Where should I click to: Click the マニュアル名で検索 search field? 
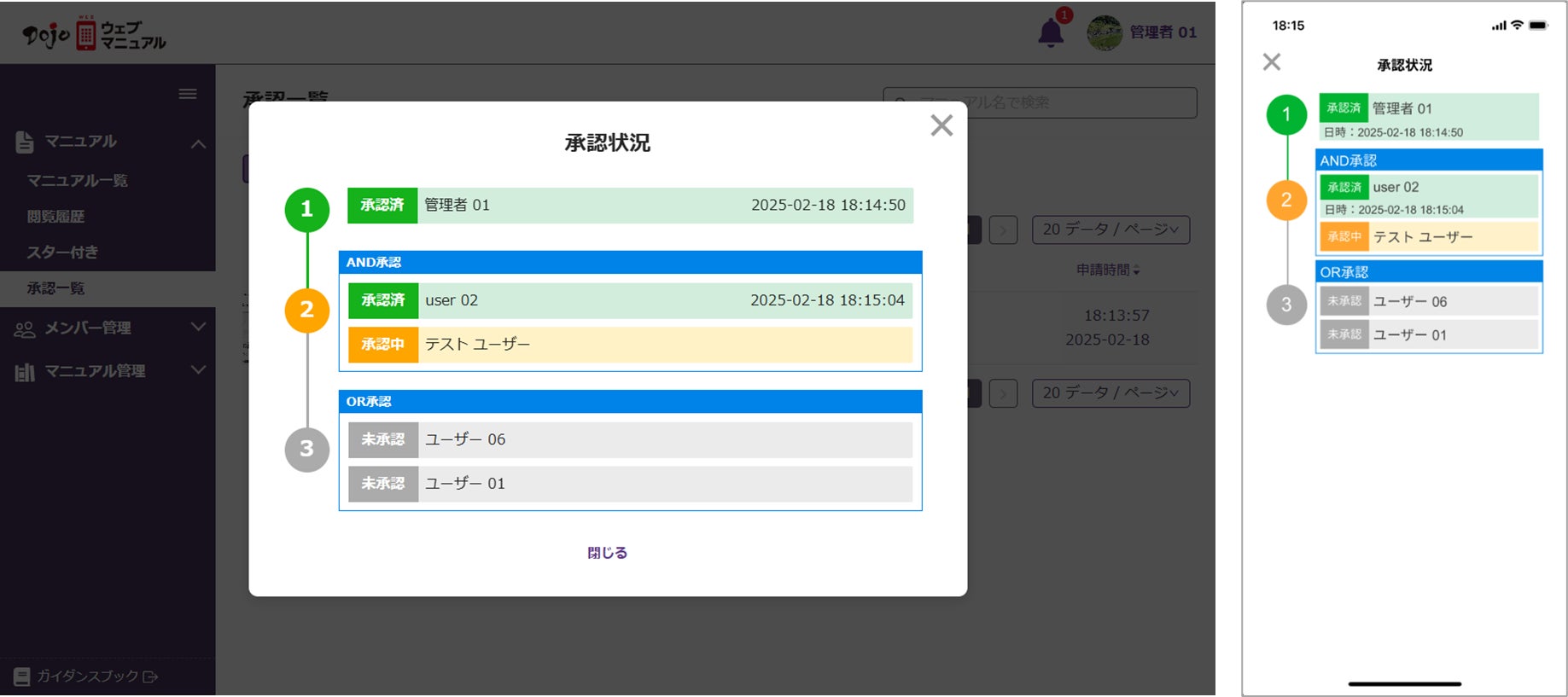click(x=1040, y=102)
